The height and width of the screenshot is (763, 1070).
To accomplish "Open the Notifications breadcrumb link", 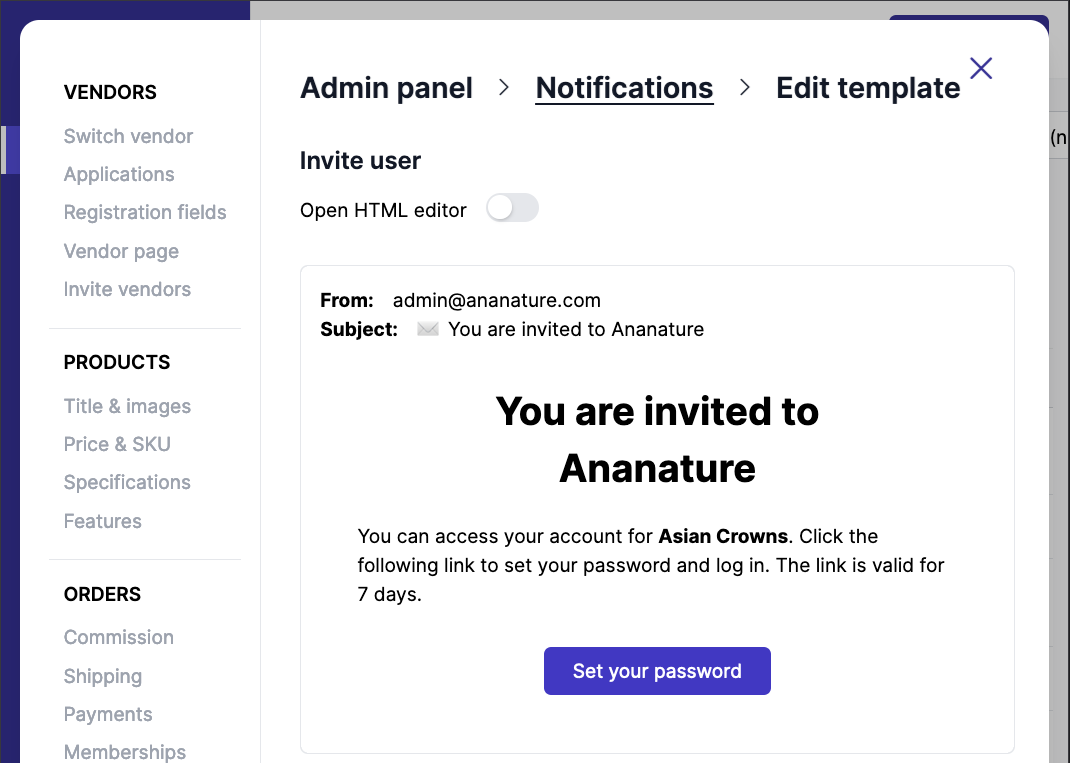I will [x=624, y=88].
